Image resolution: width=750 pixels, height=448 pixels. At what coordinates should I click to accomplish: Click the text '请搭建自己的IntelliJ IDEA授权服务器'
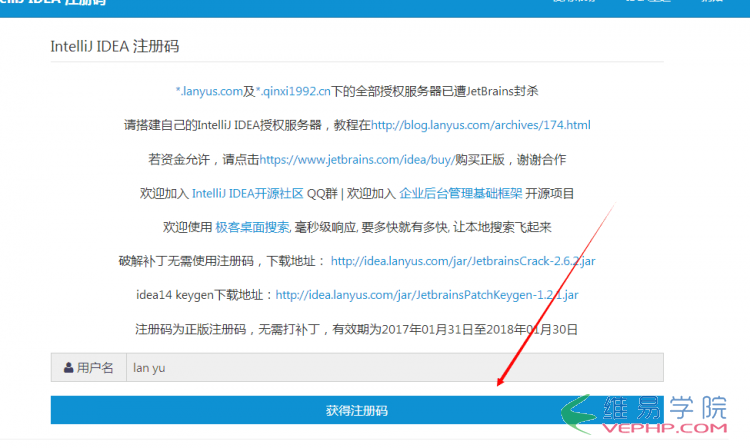tap(222, 125)
